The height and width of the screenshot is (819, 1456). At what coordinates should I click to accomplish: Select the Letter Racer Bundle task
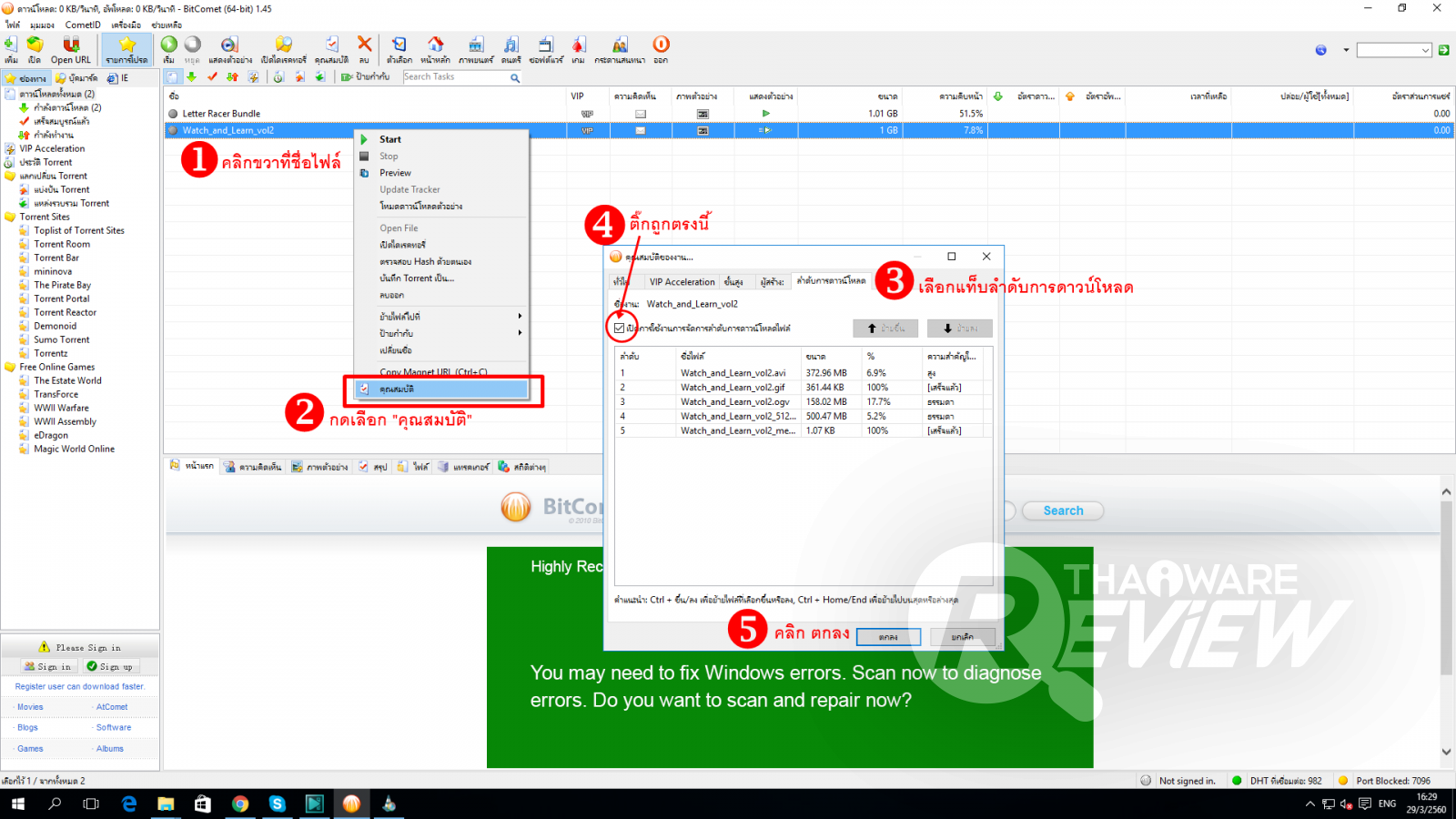click(x=221, y=114)
